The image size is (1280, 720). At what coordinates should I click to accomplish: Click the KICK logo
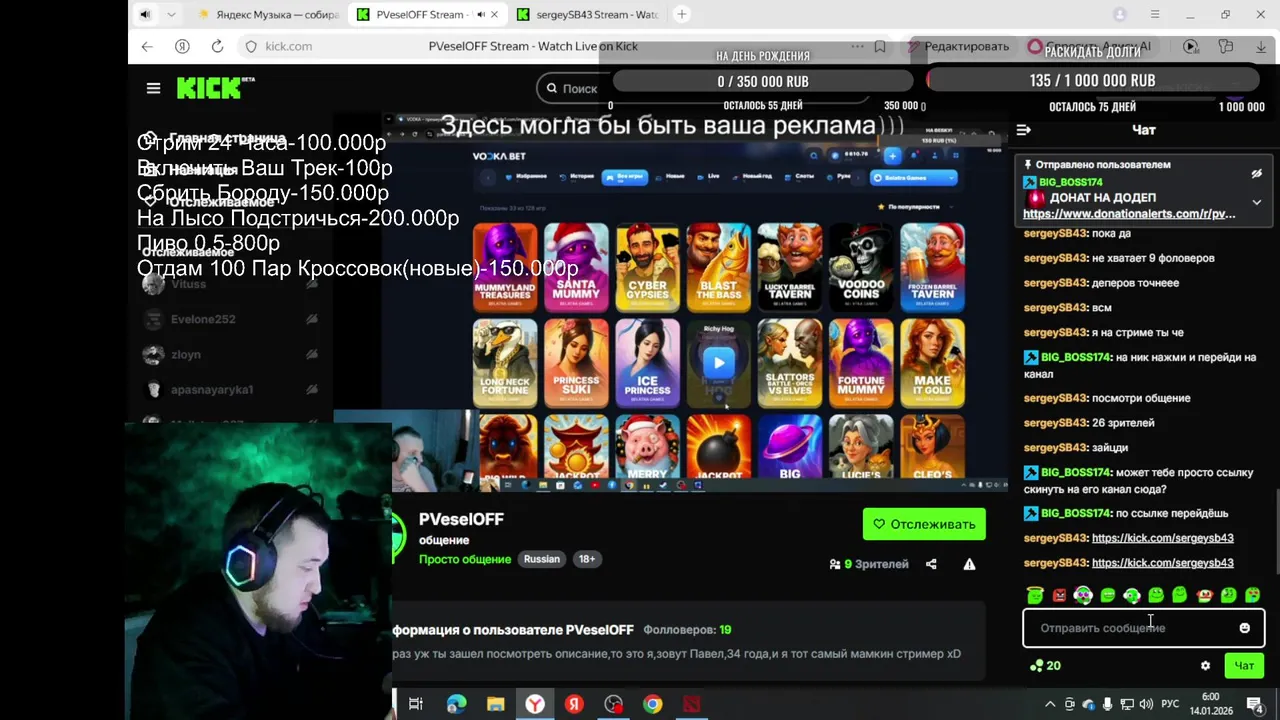(215, 88)
